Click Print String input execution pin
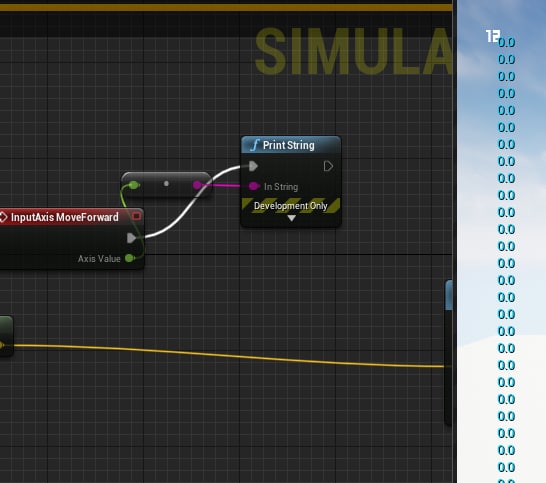 pyautogui.click(x=254, y=166)
